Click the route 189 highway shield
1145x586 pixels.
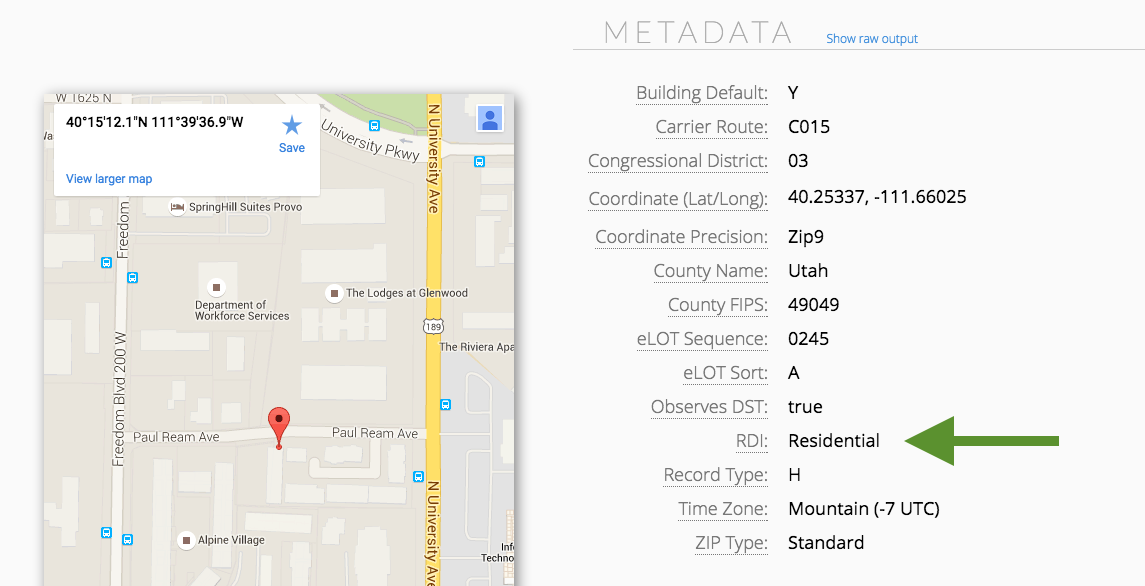(434, 327)
